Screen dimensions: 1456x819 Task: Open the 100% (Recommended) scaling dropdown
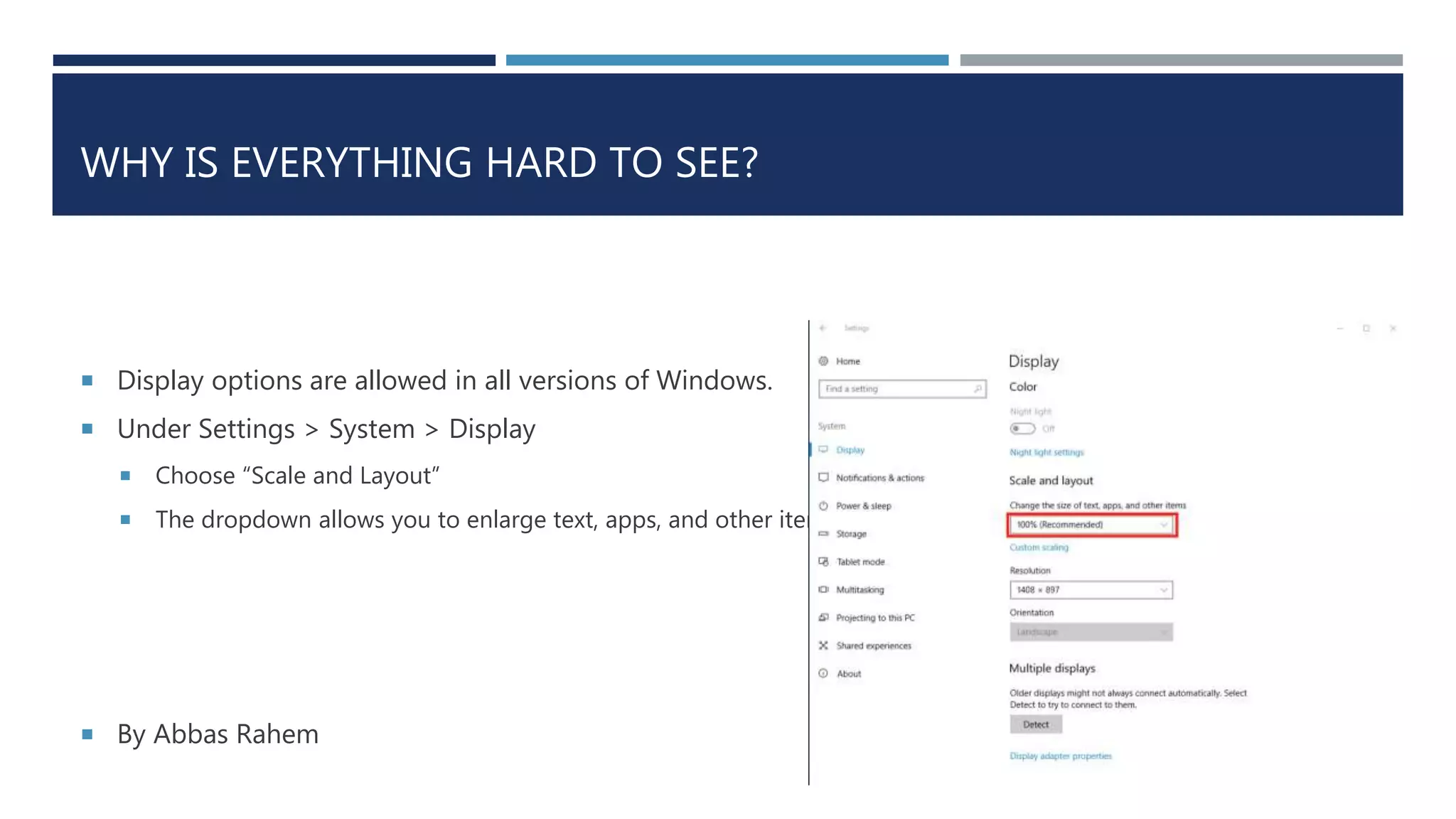[x=1092, y=525]
